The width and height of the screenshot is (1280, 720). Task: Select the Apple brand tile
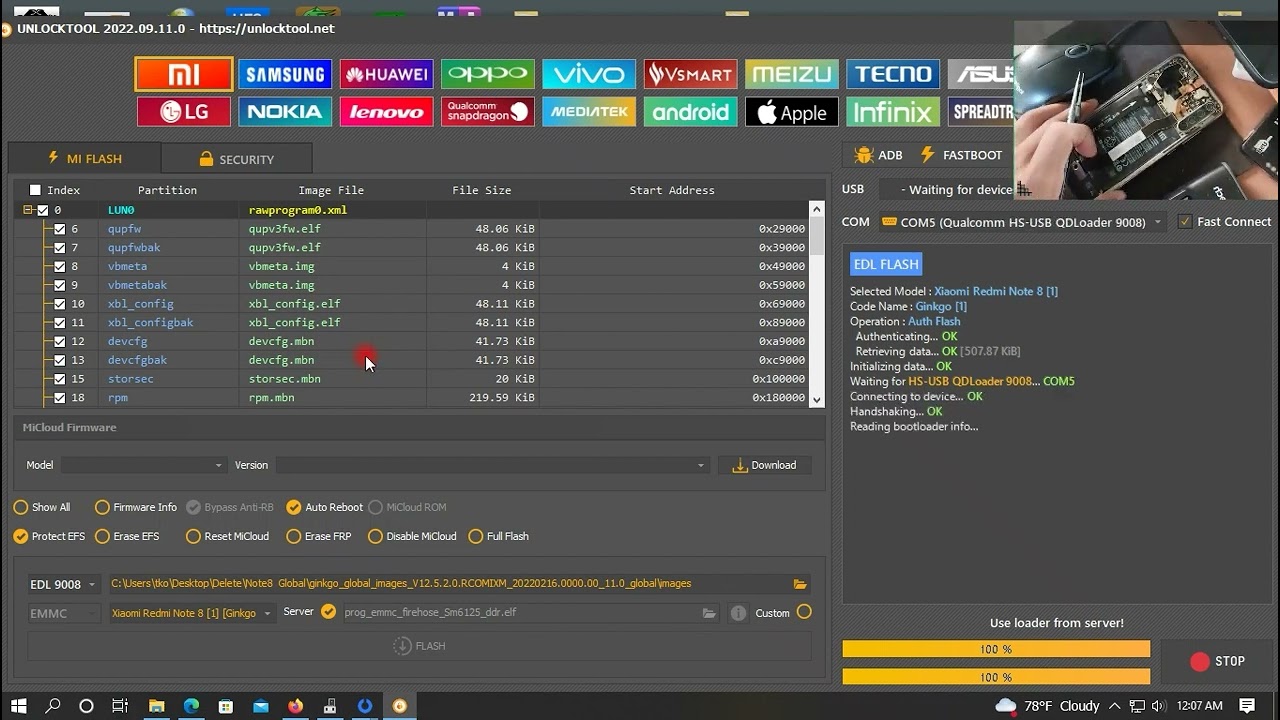pyautogui.click(x=791, y=112)
